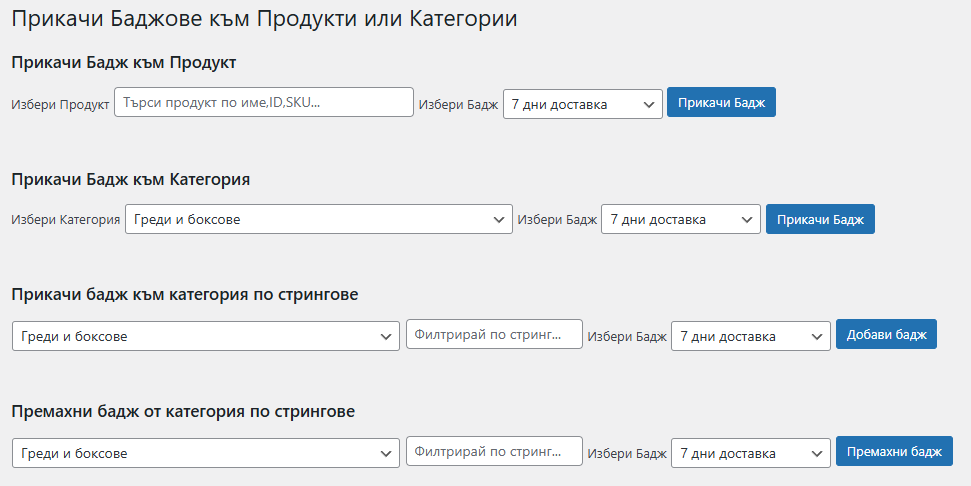Image resolution: width=971 pixels, height=486 pixels.
Task: Open badge dropdown next to Премахни бадж button
Action: (x=751, y=453)
